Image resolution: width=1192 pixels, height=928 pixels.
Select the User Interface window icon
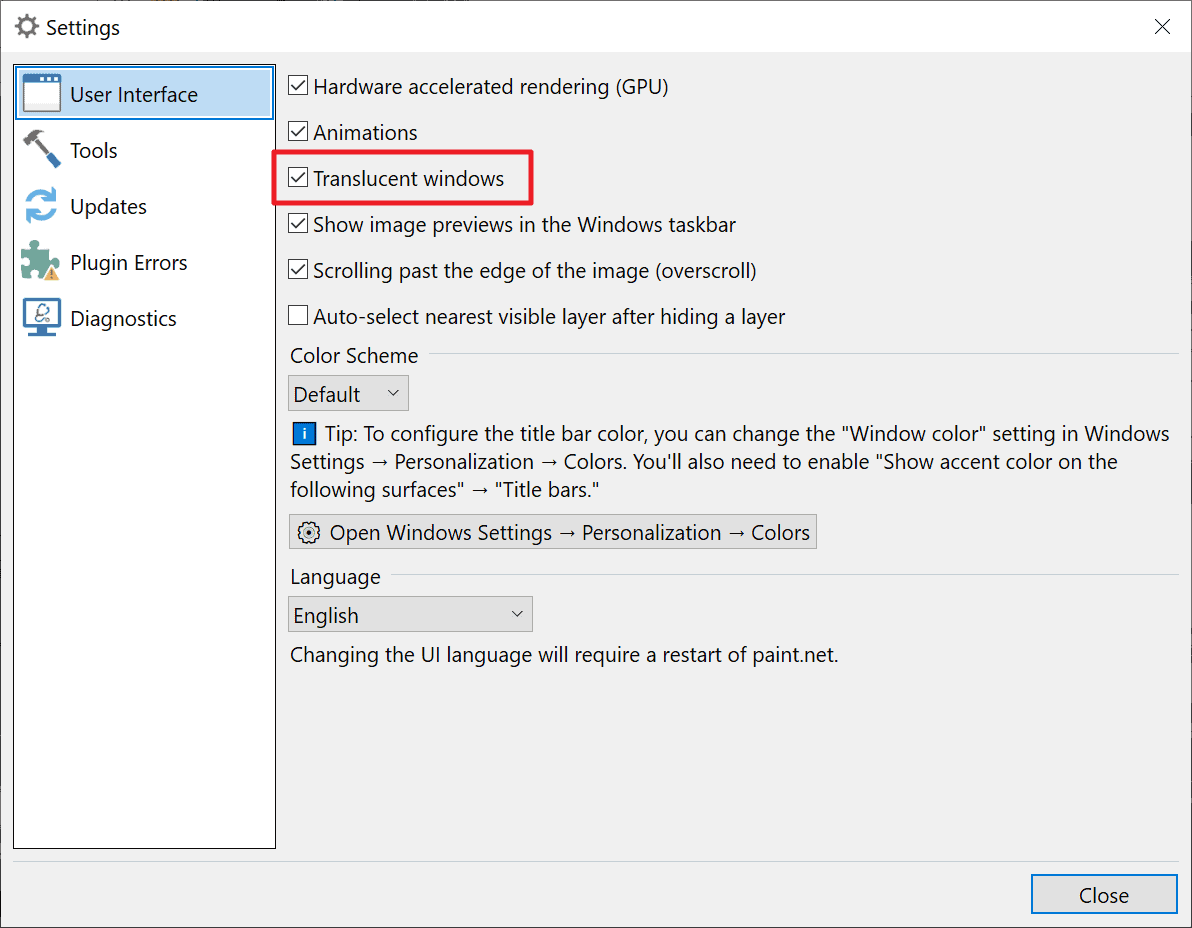(x=42, y=90)
